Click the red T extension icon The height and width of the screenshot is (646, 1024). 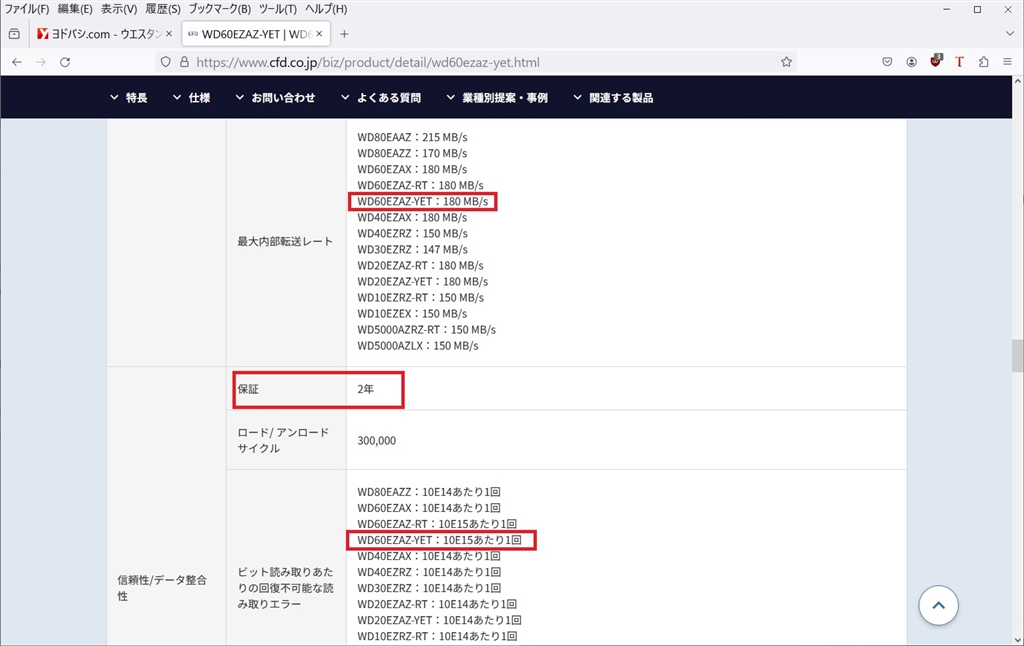click(959, 62)
